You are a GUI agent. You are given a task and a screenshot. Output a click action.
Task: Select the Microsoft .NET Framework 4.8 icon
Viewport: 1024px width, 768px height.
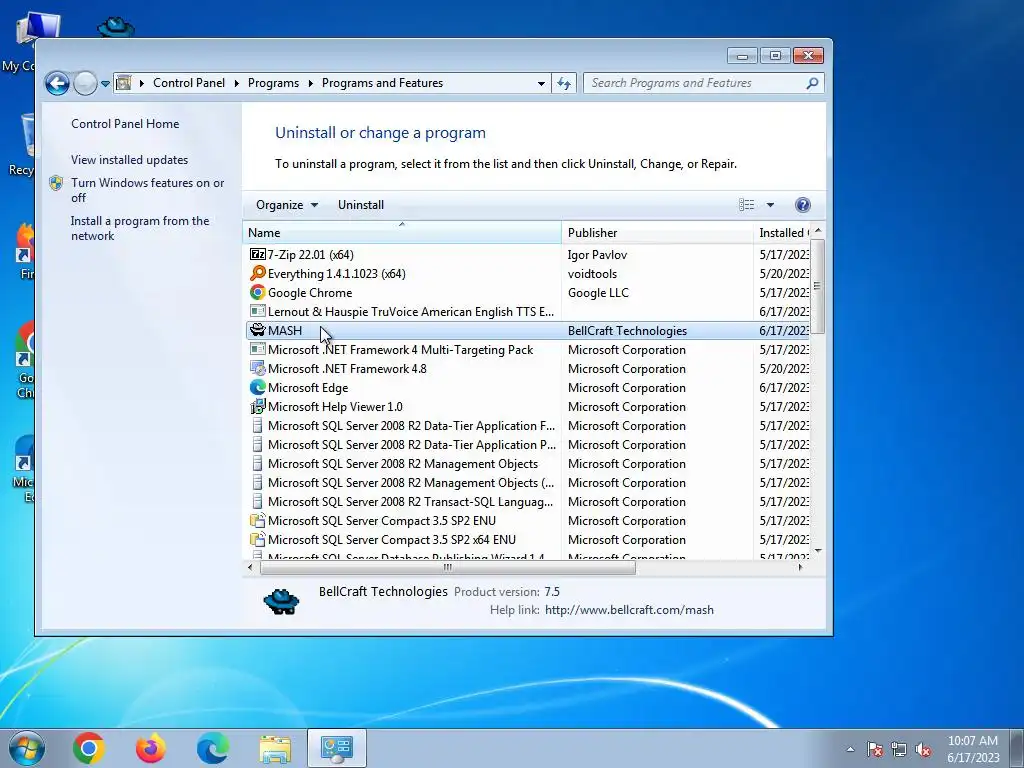(x=257, y=368)
